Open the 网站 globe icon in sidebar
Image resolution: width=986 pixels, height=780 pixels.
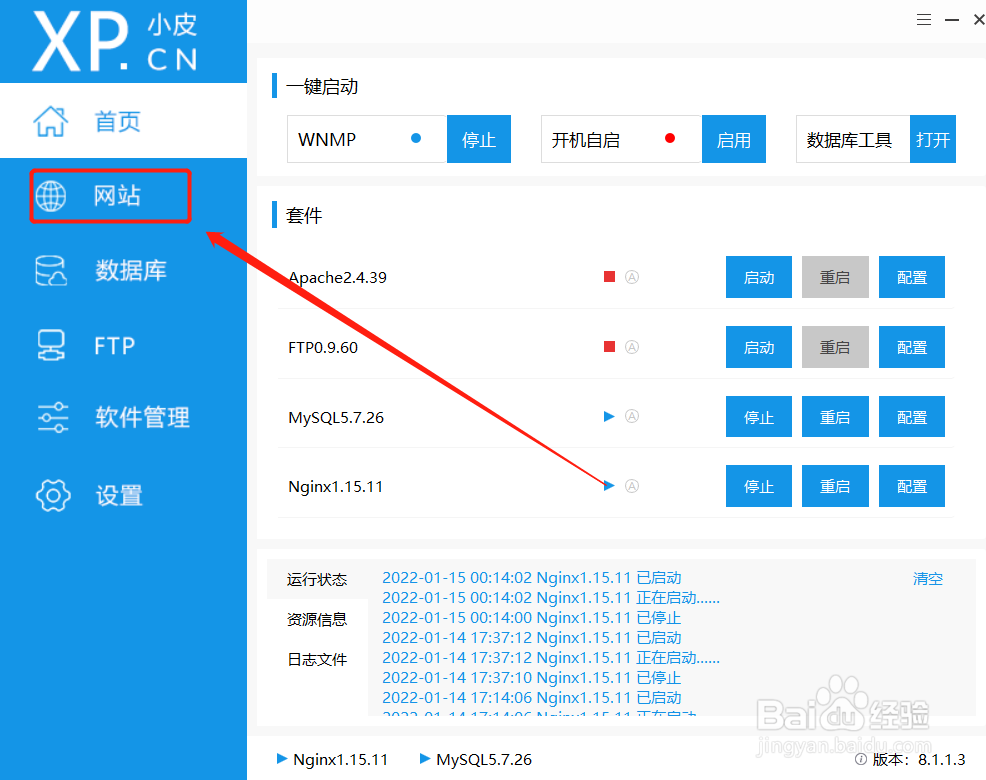point(50,196)
